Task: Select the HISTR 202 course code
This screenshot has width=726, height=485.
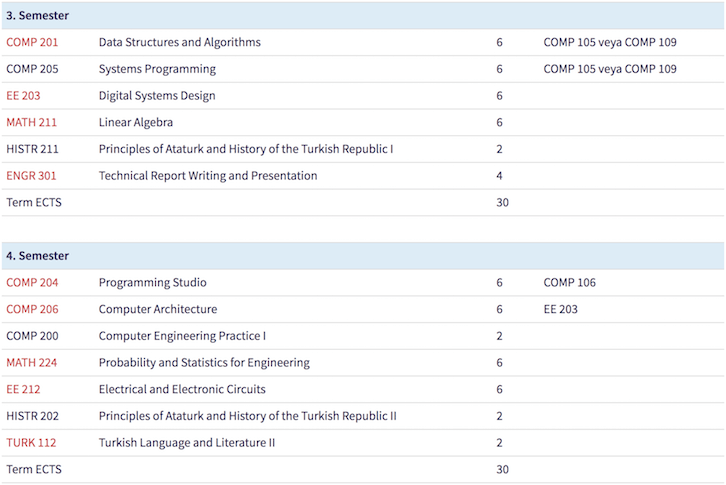Action: tap(33, 416)
